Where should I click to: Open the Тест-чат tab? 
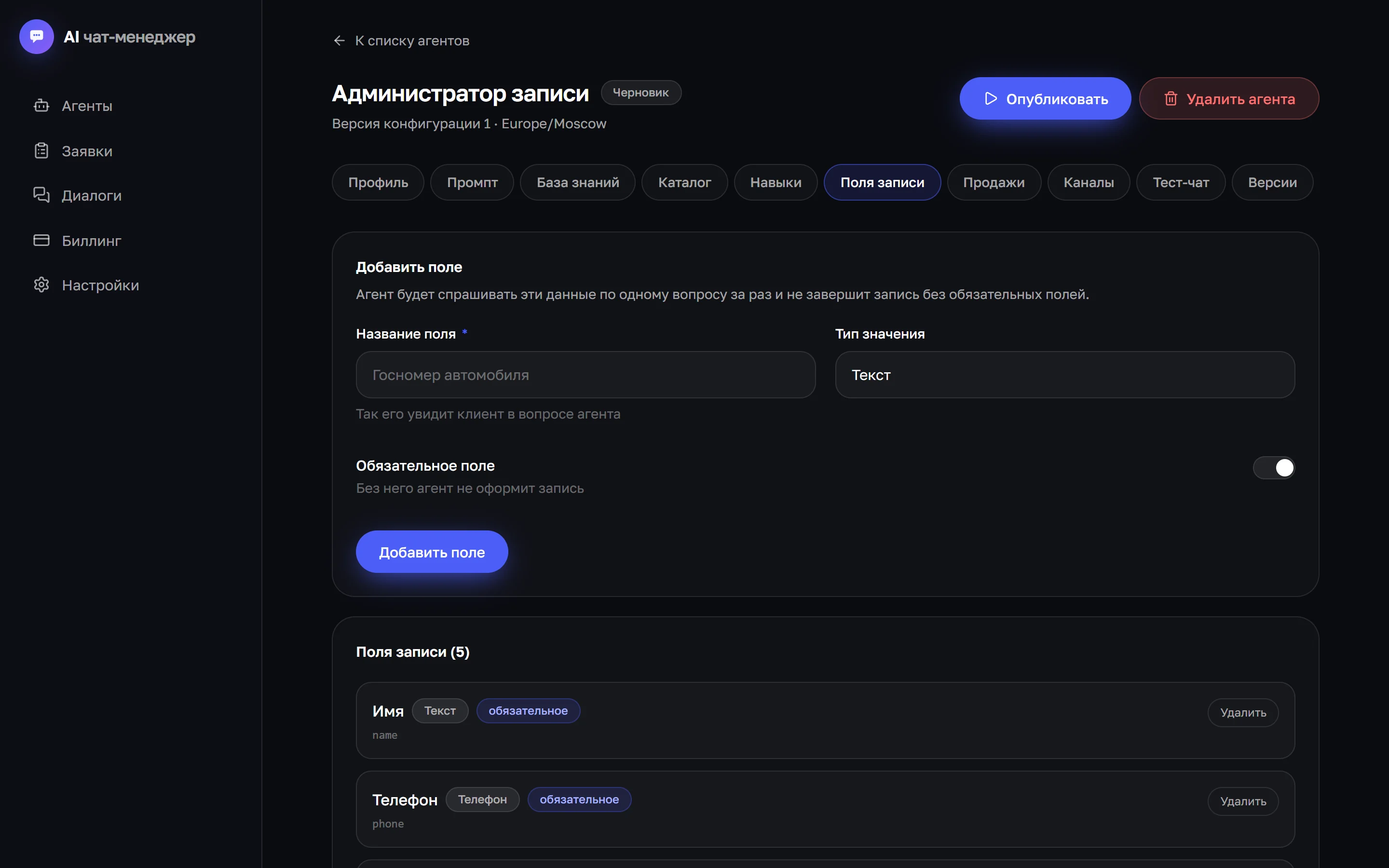pos(1181,183)
